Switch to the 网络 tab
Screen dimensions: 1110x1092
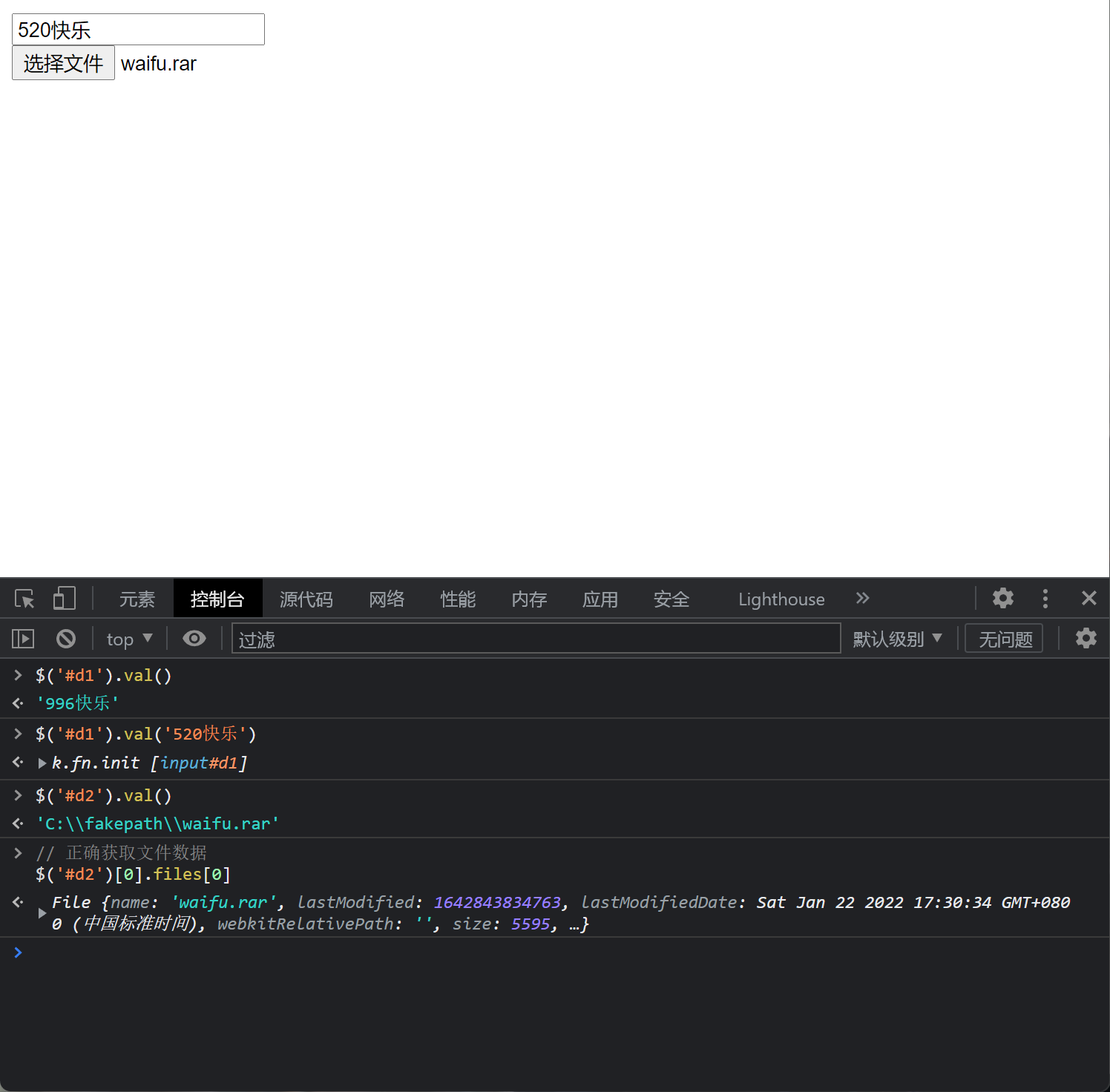tap(387, 599)
